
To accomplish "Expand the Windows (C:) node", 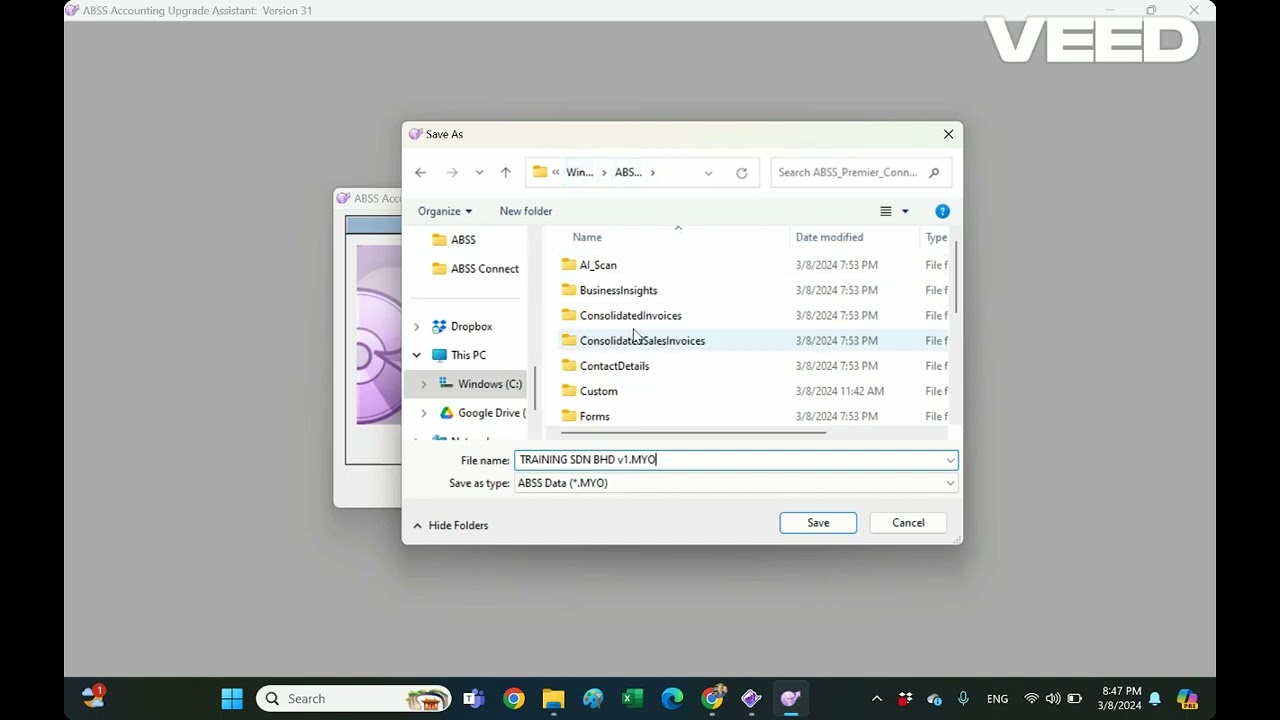I will [424, 384].
